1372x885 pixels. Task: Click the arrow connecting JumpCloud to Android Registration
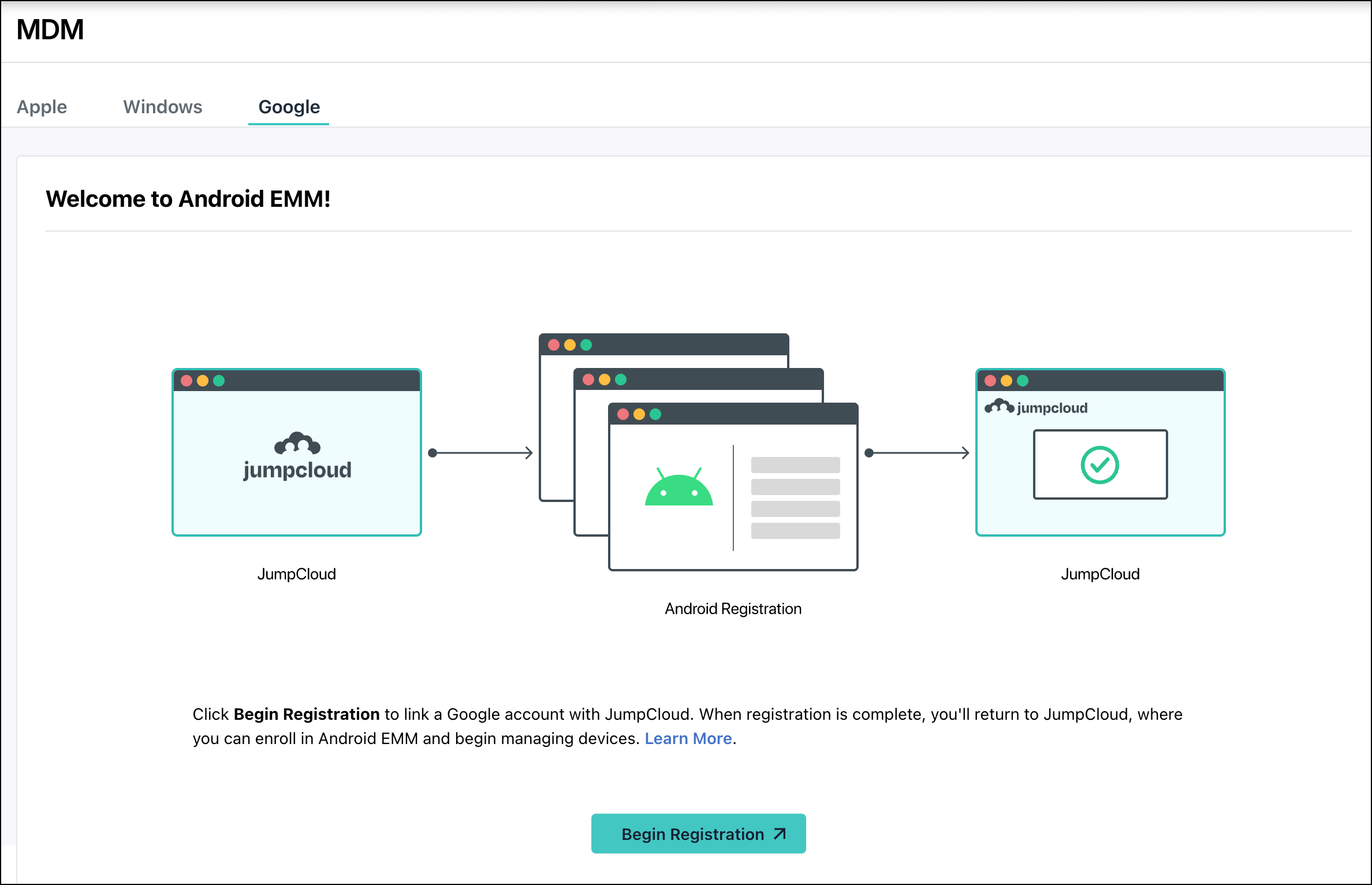tap(482, 453)
